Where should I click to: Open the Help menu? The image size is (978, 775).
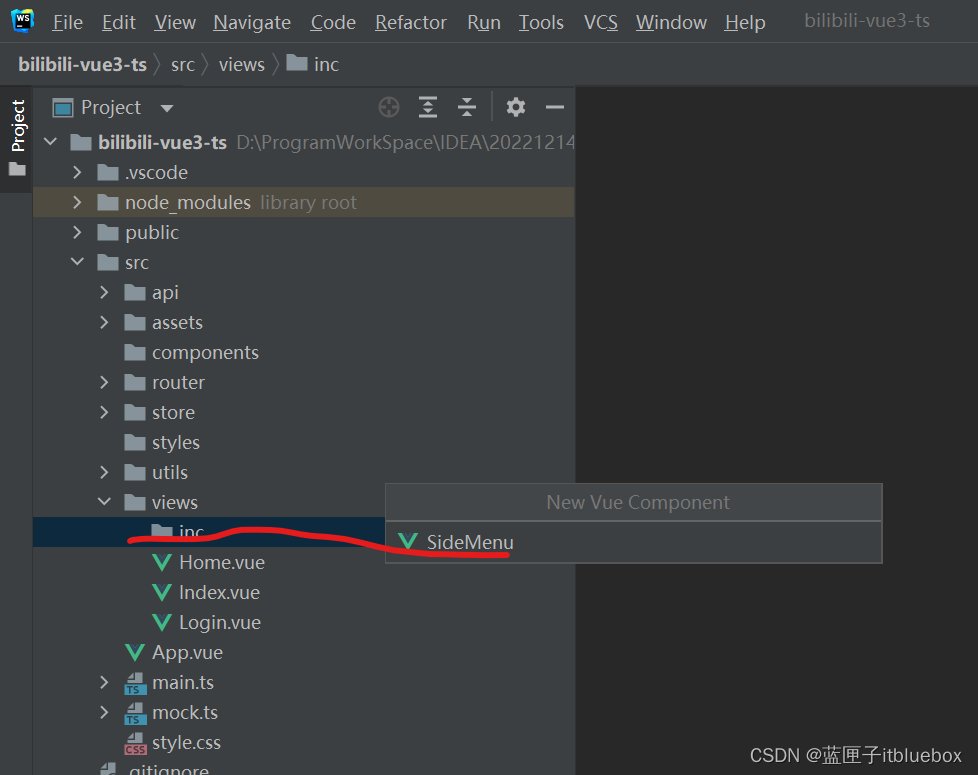pyautogui.click(x=745, y=22)
